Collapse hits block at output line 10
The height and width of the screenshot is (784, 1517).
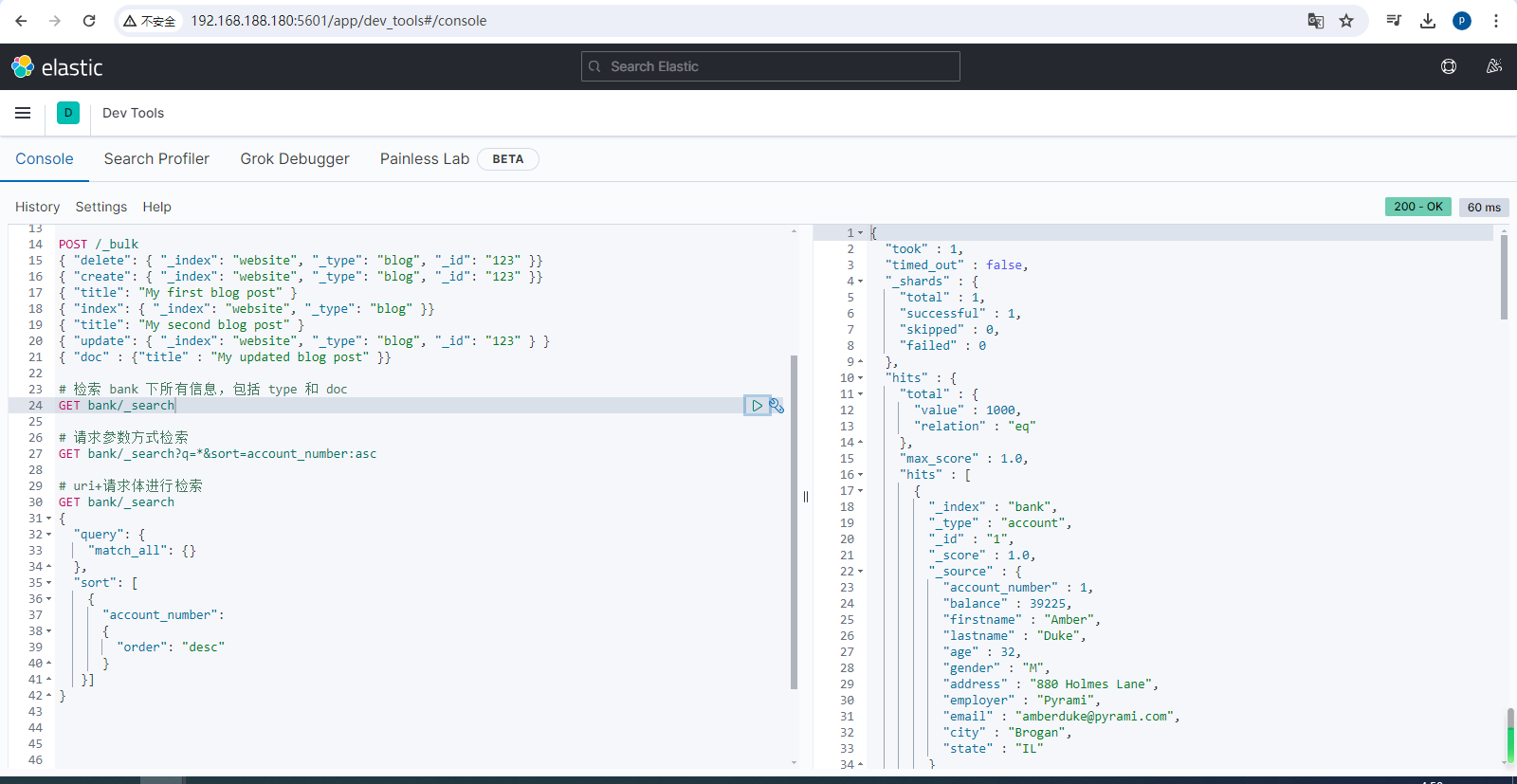click(x=861, y=378)
